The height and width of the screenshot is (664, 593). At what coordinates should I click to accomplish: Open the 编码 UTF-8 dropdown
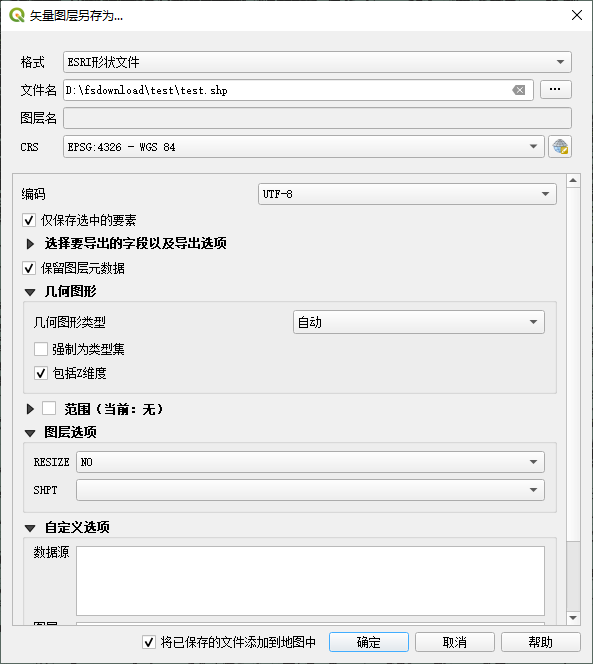407,194
